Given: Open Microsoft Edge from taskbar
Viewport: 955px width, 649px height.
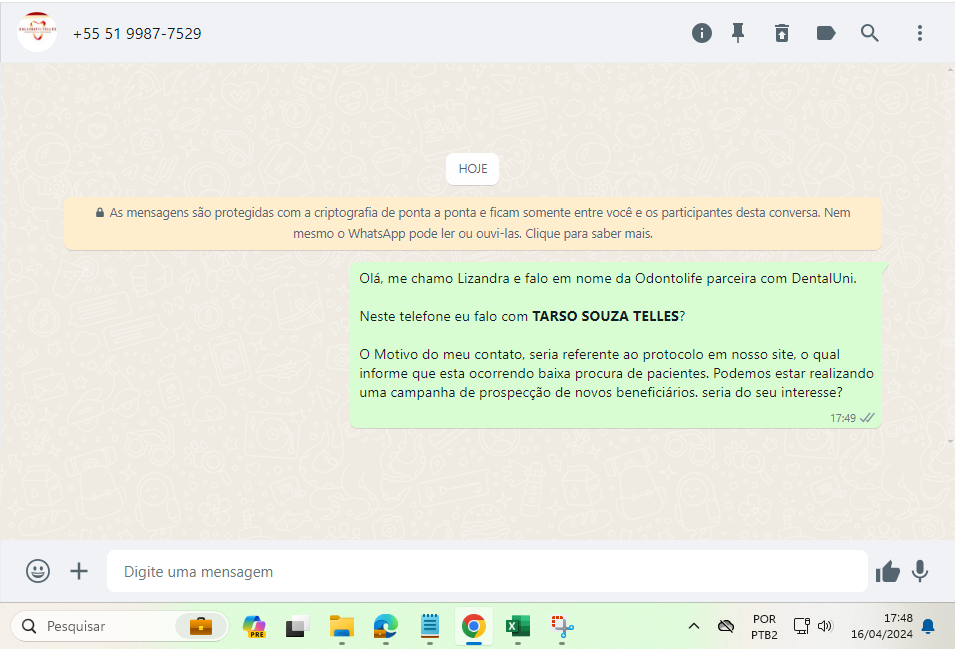Looking at the screenshot, I should point(386,626).
